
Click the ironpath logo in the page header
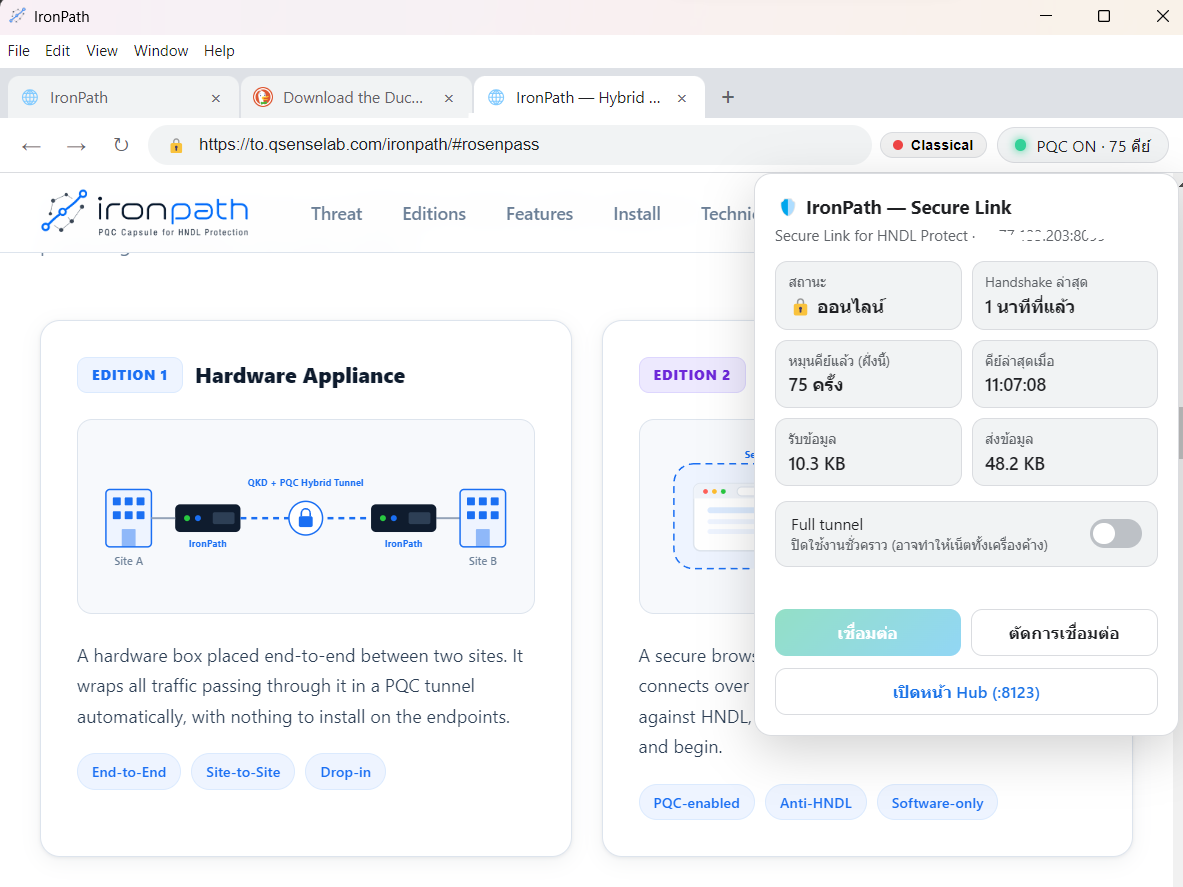coord(145,212)
